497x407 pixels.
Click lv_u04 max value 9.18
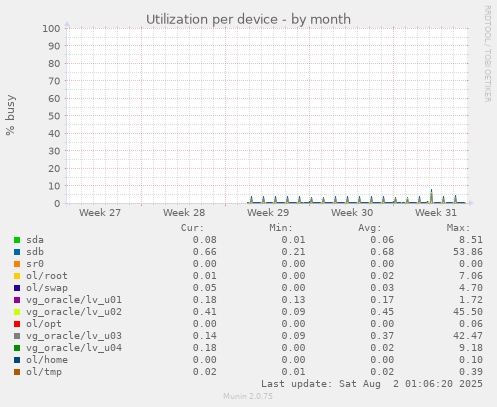[x=471, y=348]
